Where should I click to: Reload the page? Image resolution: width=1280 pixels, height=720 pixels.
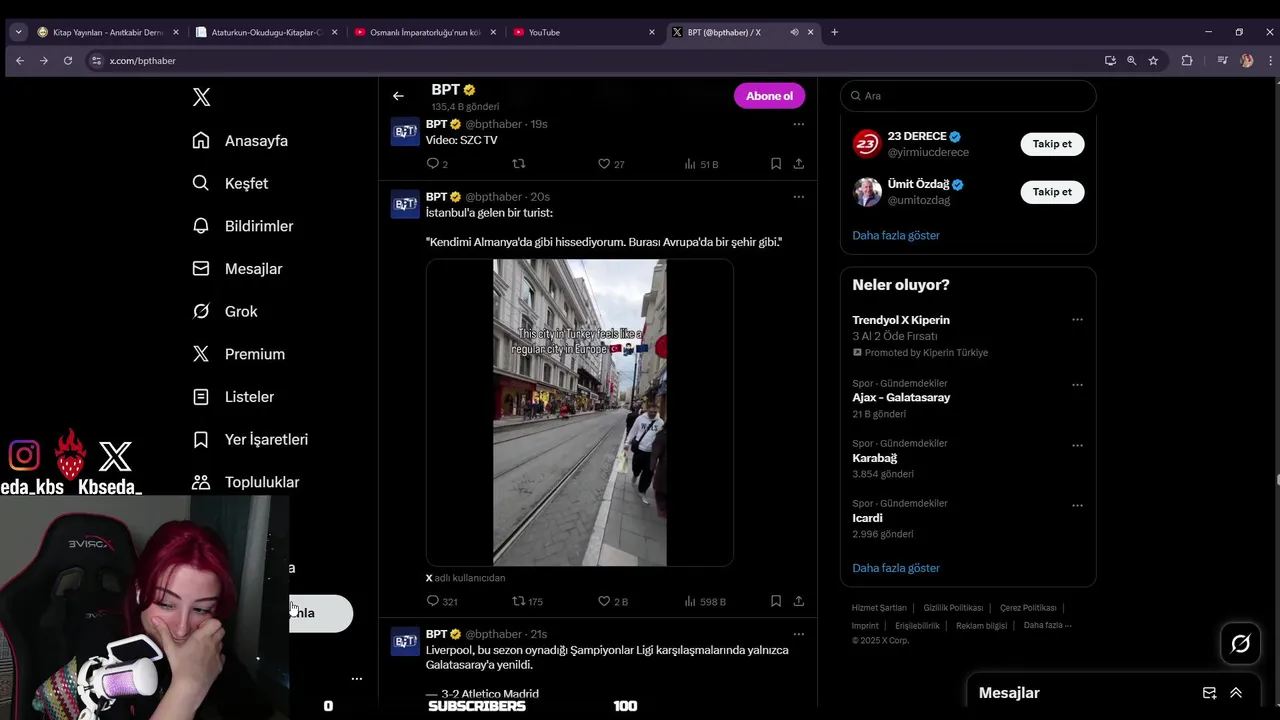pos(68,61)
